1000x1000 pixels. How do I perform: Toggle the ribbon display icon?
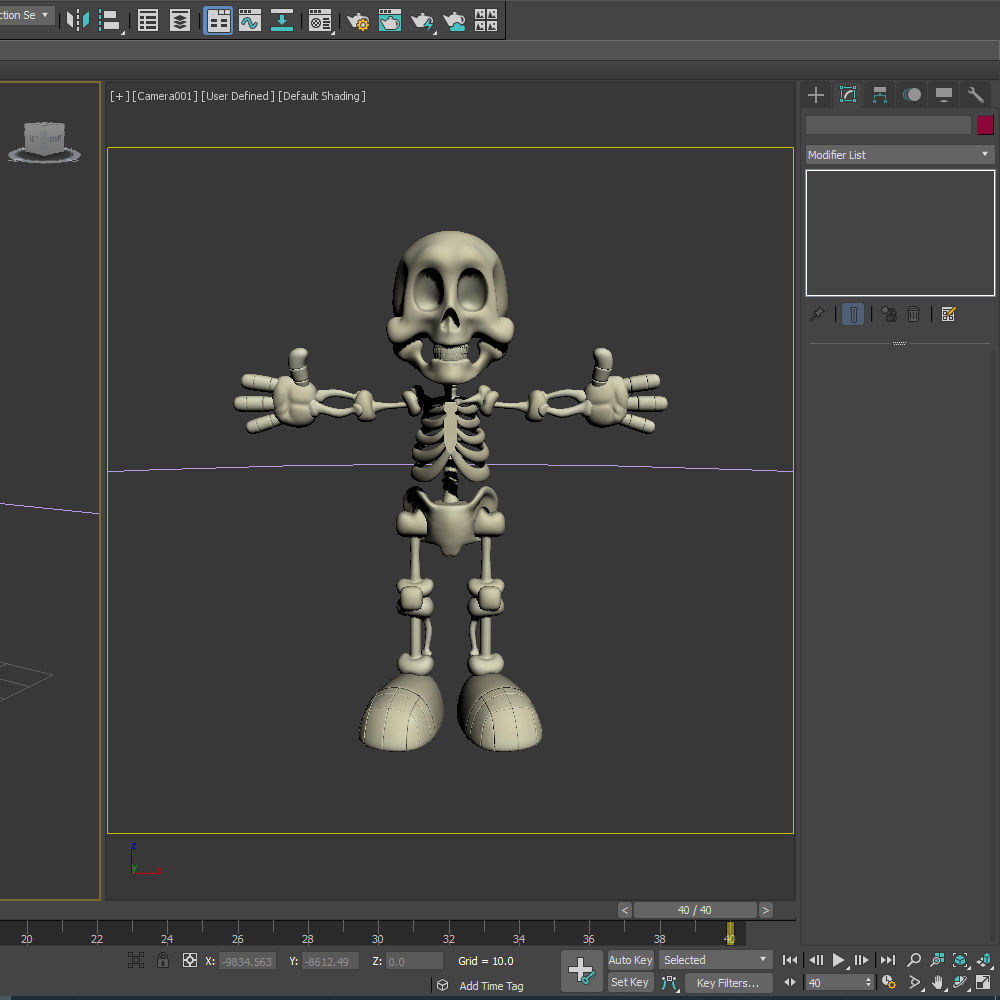click(x=218, y=20)
